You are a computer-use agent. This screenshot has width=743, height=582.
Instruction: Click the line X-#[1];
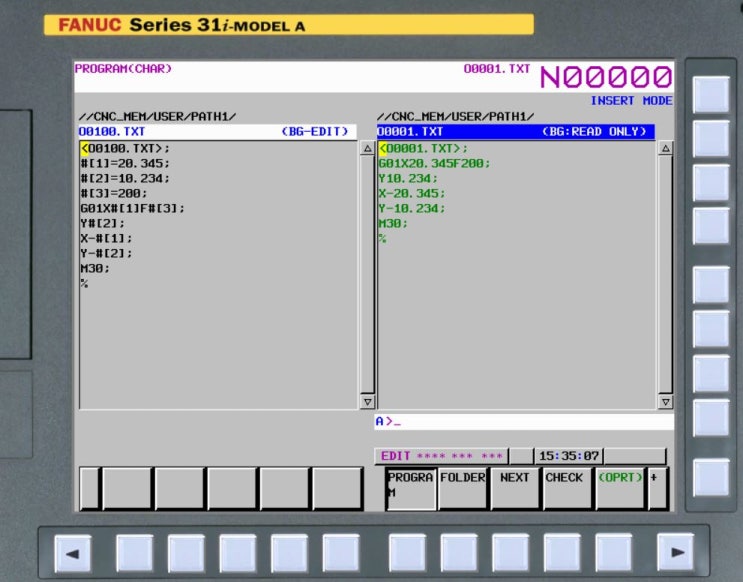[107, 238]
